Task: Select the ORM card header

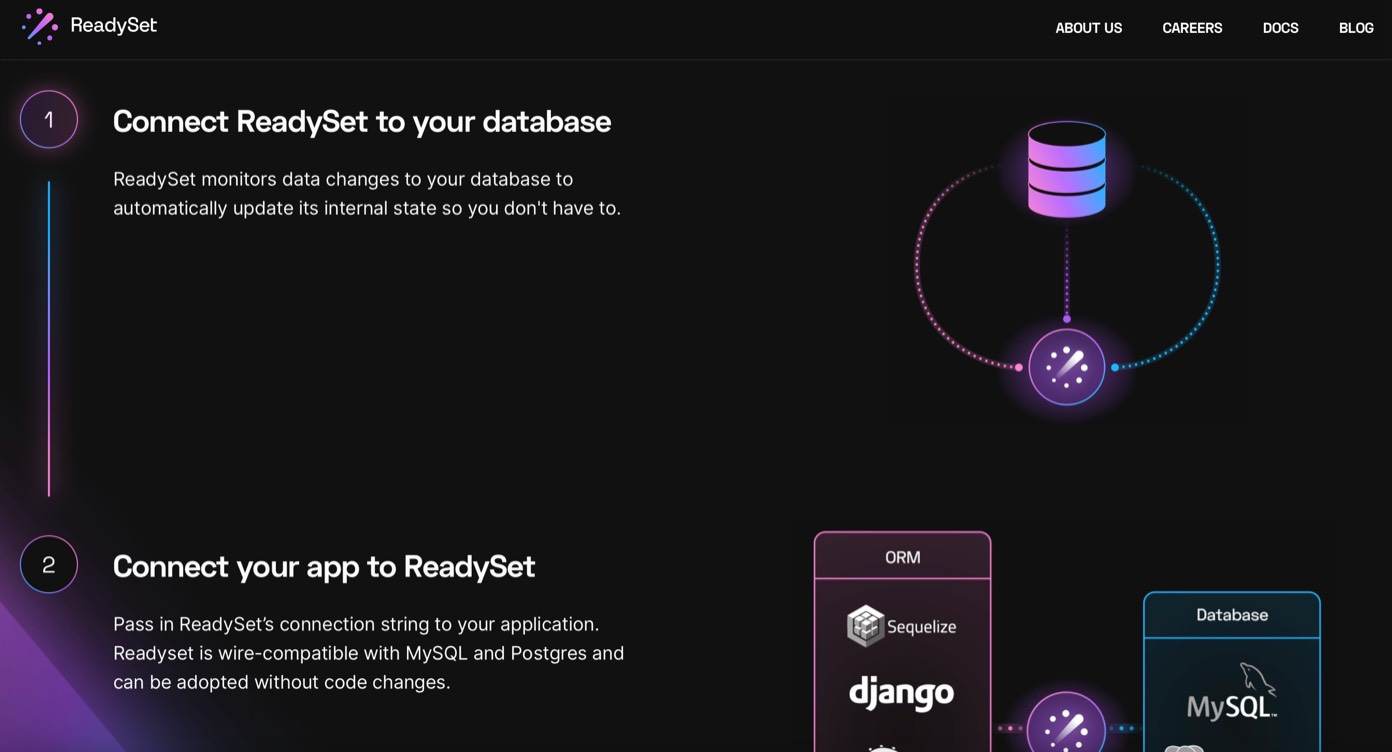Action: coord(903,556)
